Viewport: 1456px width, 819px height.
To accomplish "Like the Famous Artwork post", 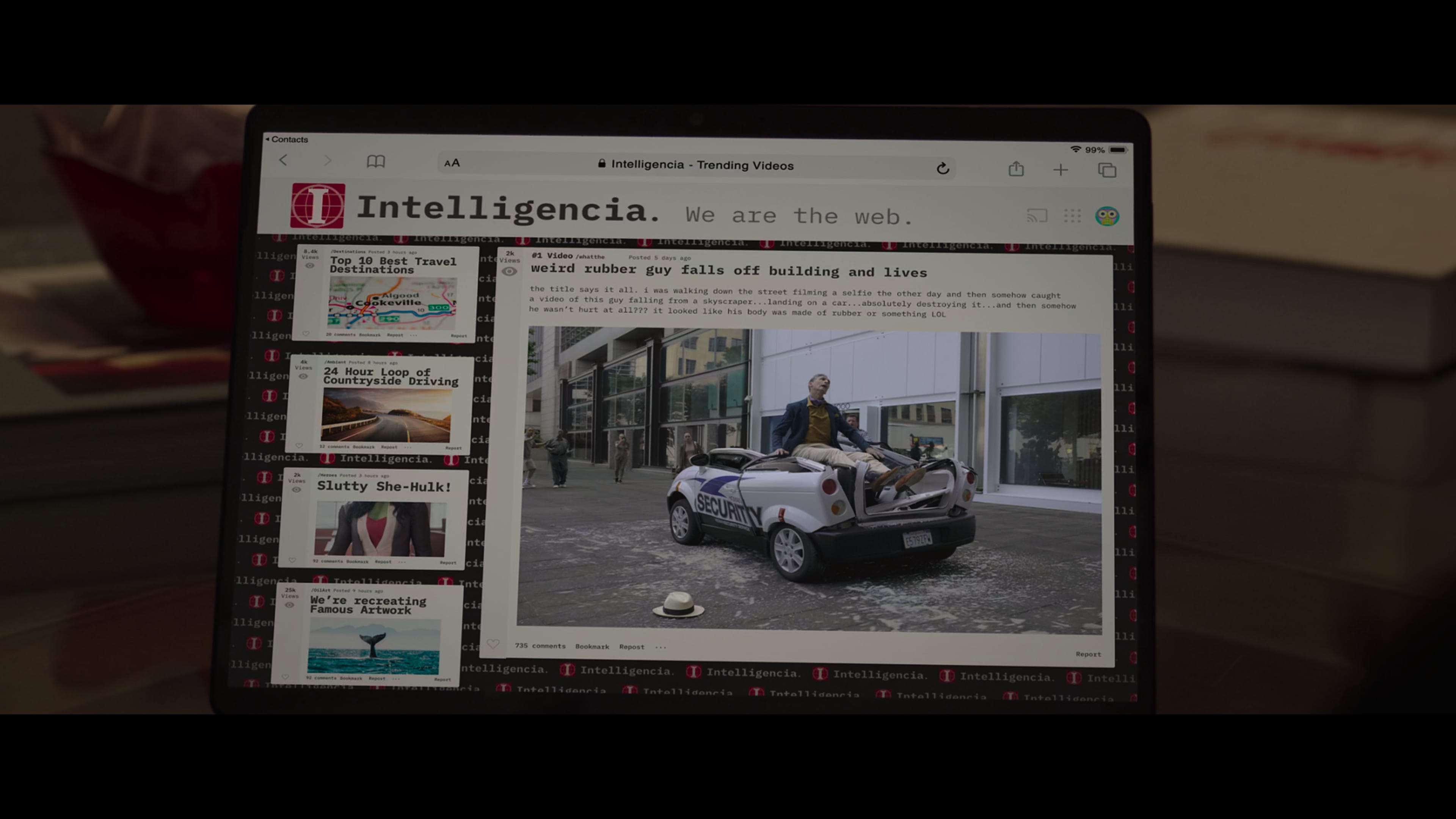I will coord(286,676).
